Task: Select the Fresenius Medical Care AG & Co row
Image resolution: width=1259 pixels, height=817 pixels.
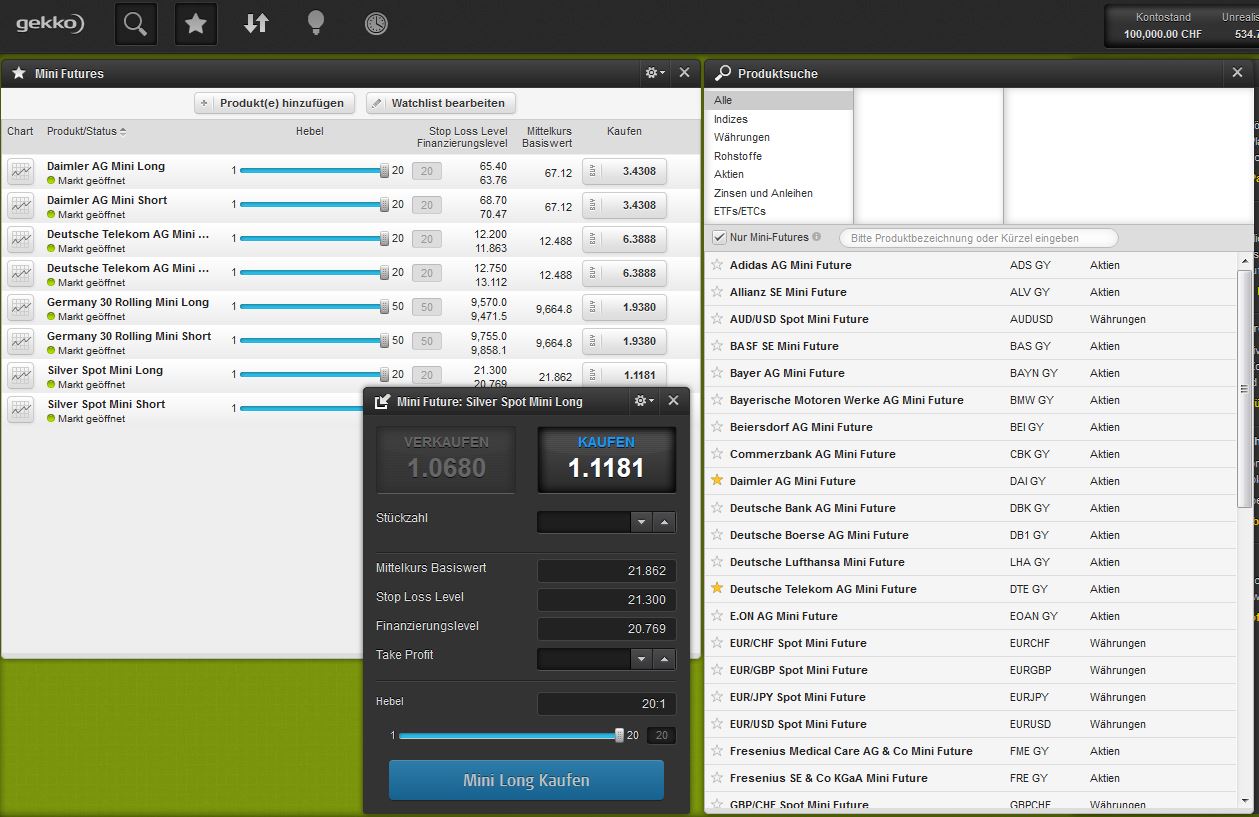Action: (x=970, y=751)
